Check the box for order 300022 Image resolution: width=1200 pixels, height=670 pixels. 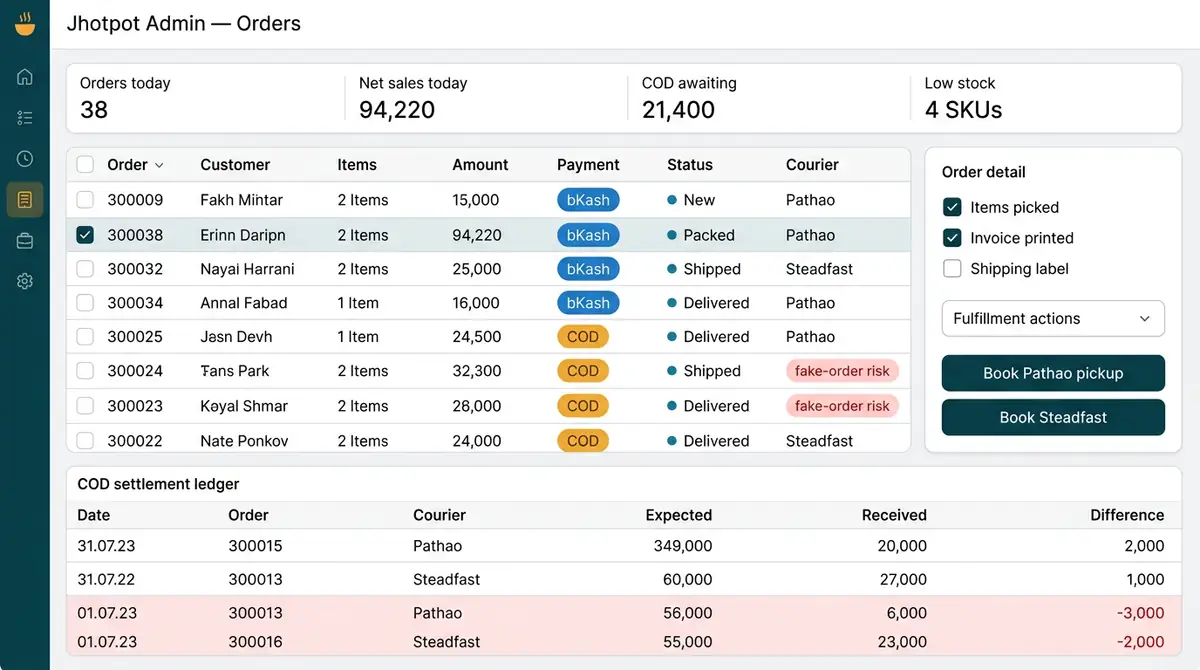[x=85, y=441]
